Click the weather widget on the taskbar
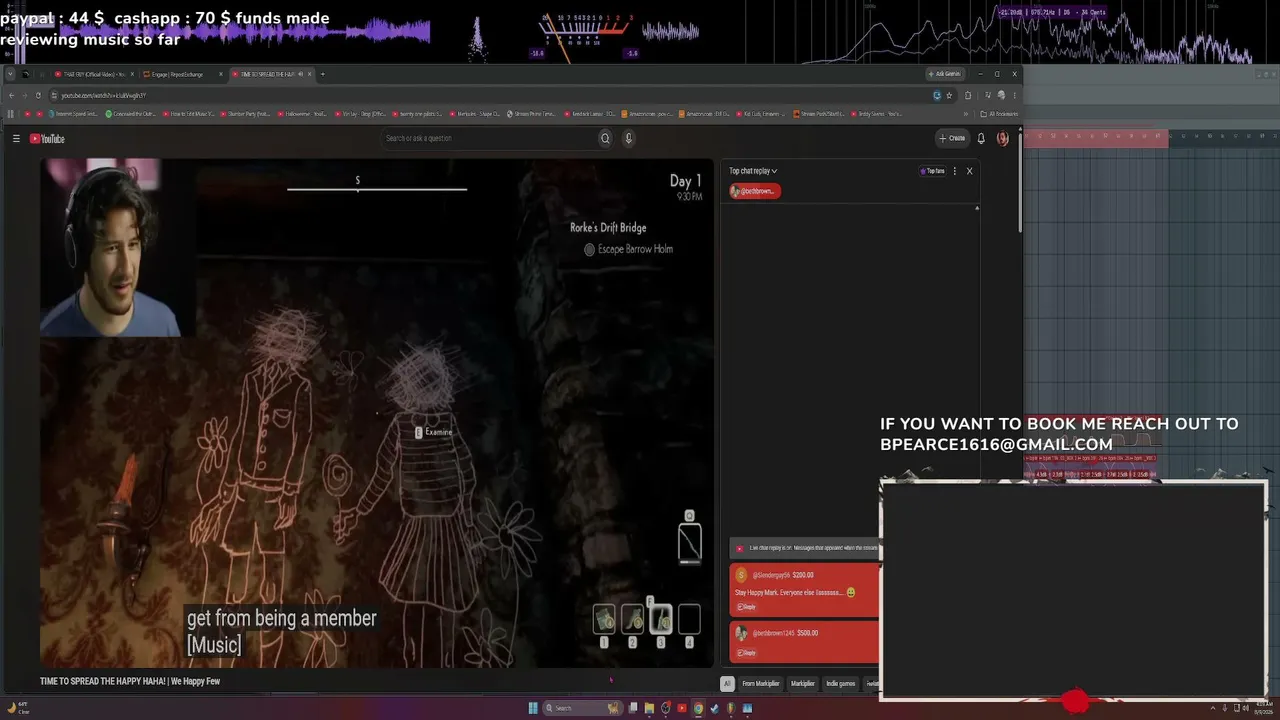The height and width of the screenshot is (720, 1280). (x=20, y=708)
